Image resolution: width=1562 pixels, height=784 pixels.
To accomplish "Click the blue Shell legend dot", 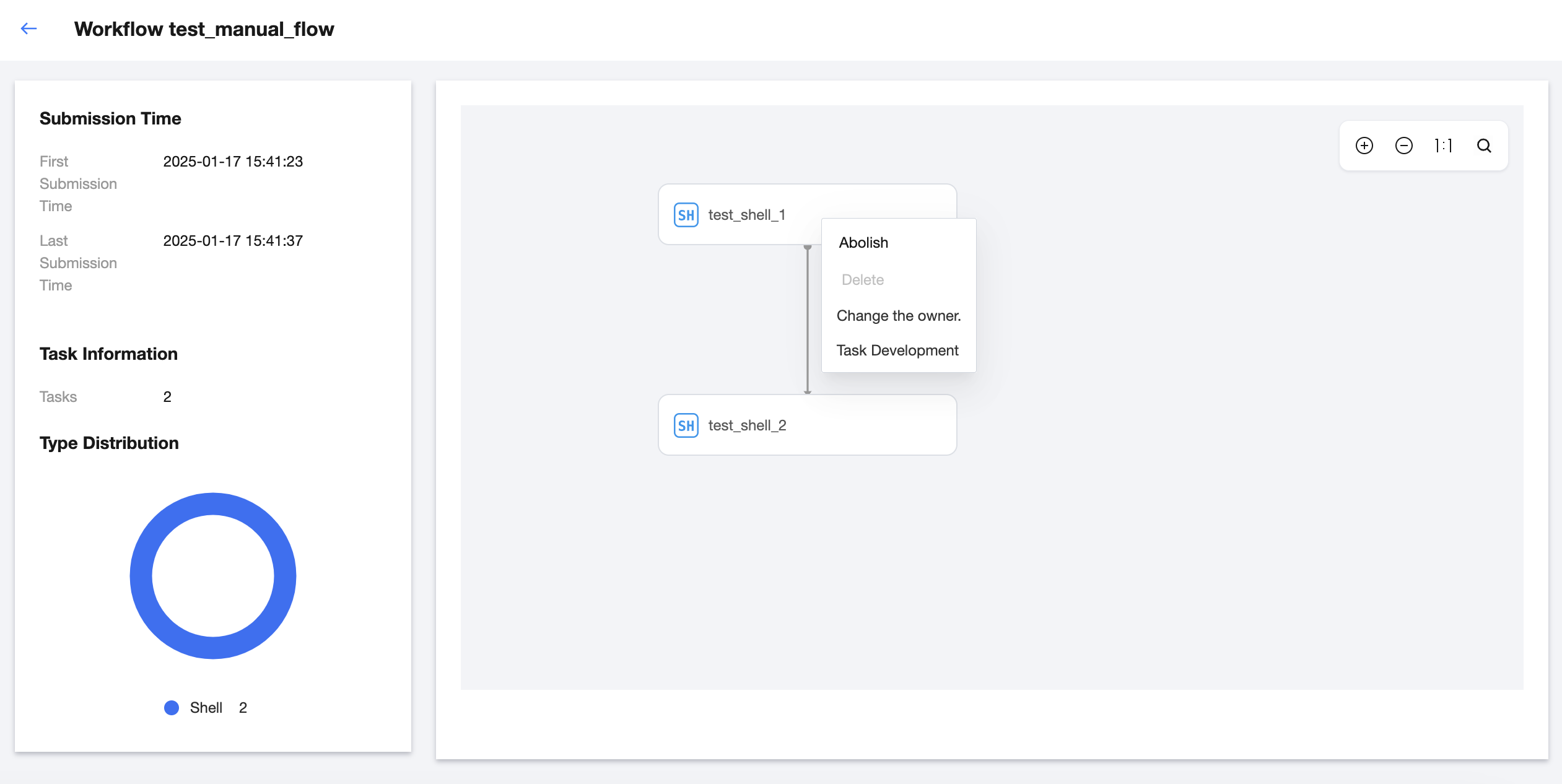I will pos(172,707).
